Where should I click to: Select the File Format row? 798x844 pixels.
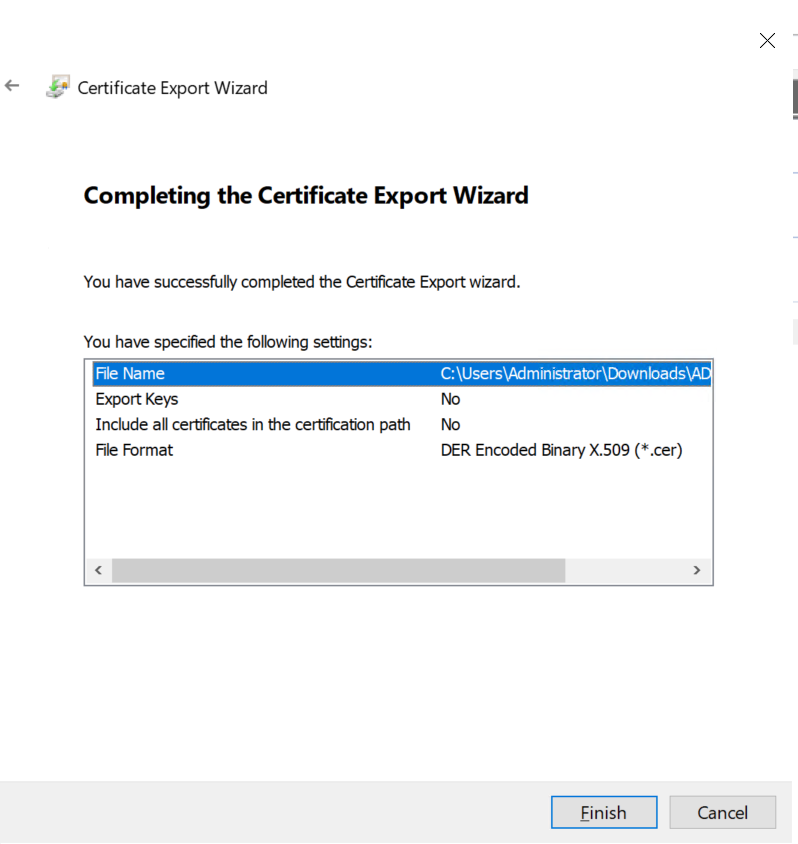click(x=134, y=451)
